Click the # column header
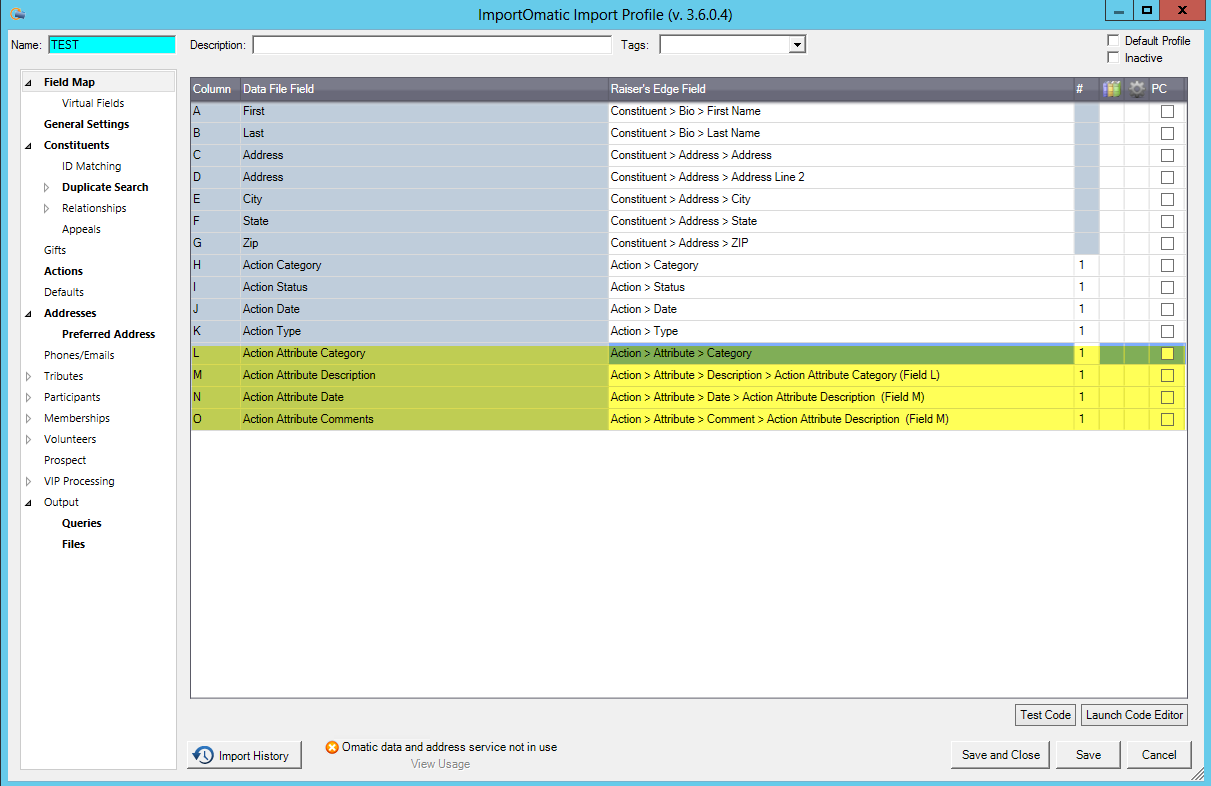Image resolution: width=1211 pixels, height=786 pixels. coord(1080,89)
